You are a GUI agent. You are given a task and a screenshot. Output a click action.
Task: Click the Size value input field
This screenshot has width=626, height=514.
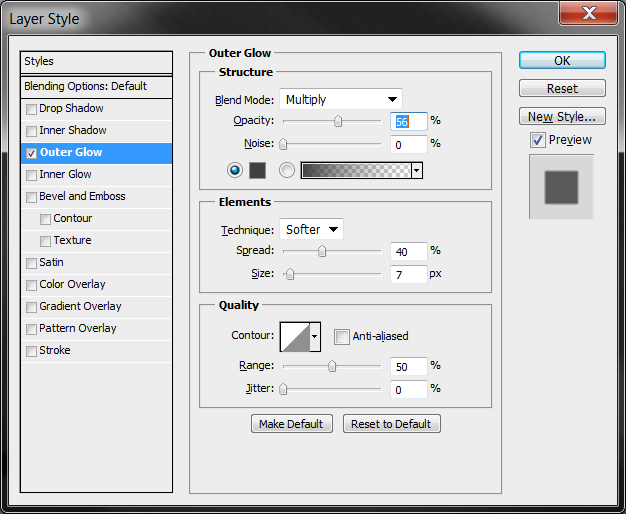coord(408,274)
